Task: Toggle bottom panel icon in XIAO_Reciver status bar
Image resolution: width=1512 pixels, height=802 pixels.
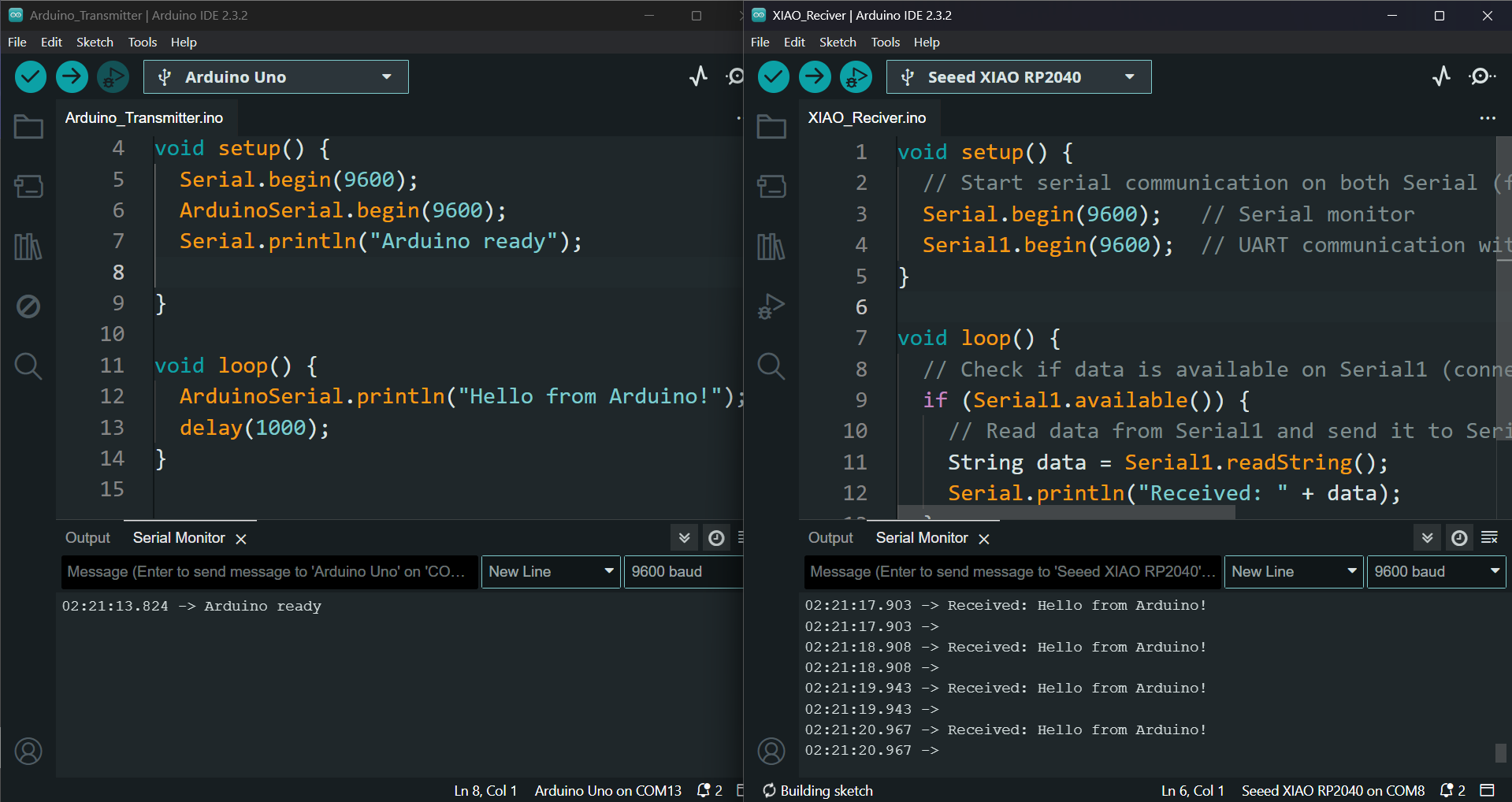Action: point(1488,790)
